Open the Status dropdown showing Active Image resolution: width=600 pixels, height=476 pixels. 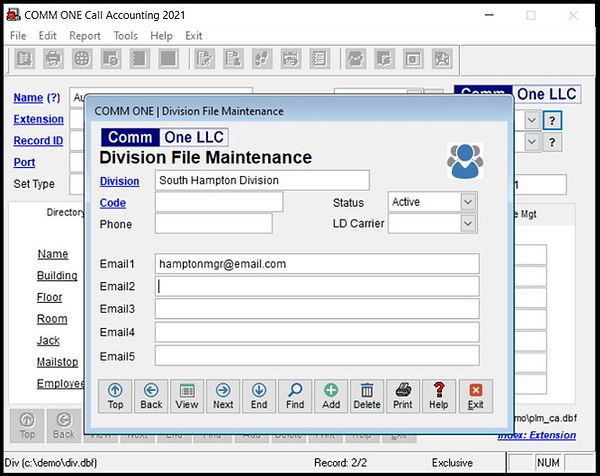tap(468, 202)
